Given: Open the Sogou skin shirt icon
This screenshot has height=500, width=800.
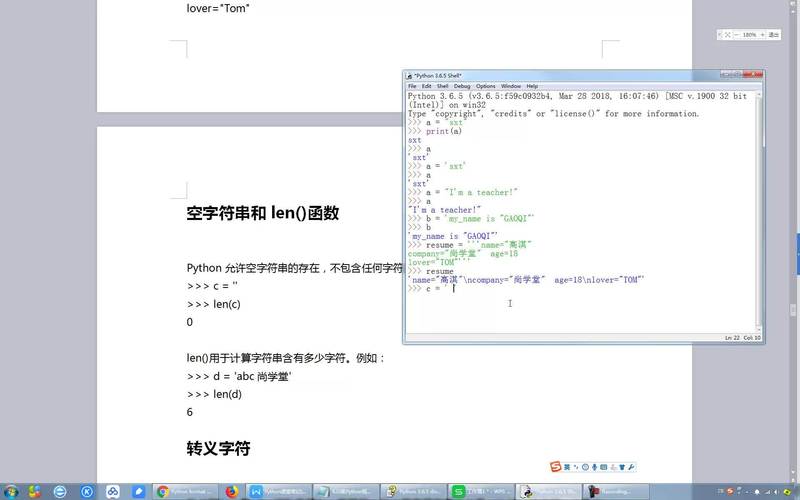Looking at the screenshot, I should click(622, 467).
